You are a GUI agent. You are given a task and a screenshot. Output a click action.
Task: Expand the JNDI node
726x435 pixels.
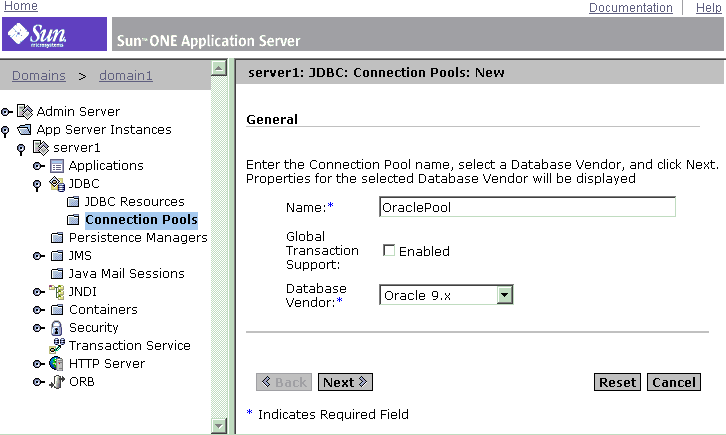pyautogui.click(x=39, y=292)
